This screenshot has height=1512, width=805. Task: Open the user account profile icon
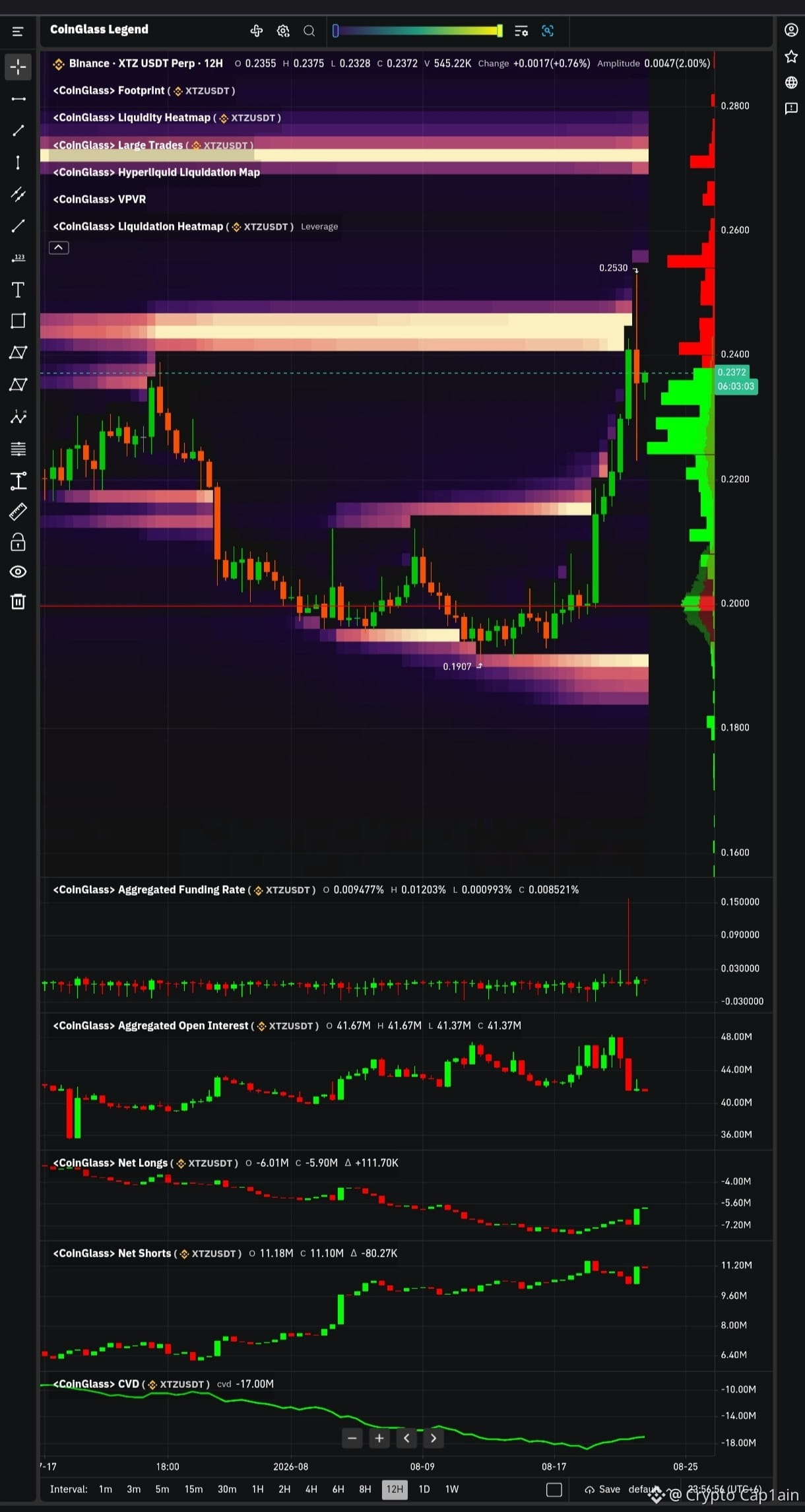point(791,30)
